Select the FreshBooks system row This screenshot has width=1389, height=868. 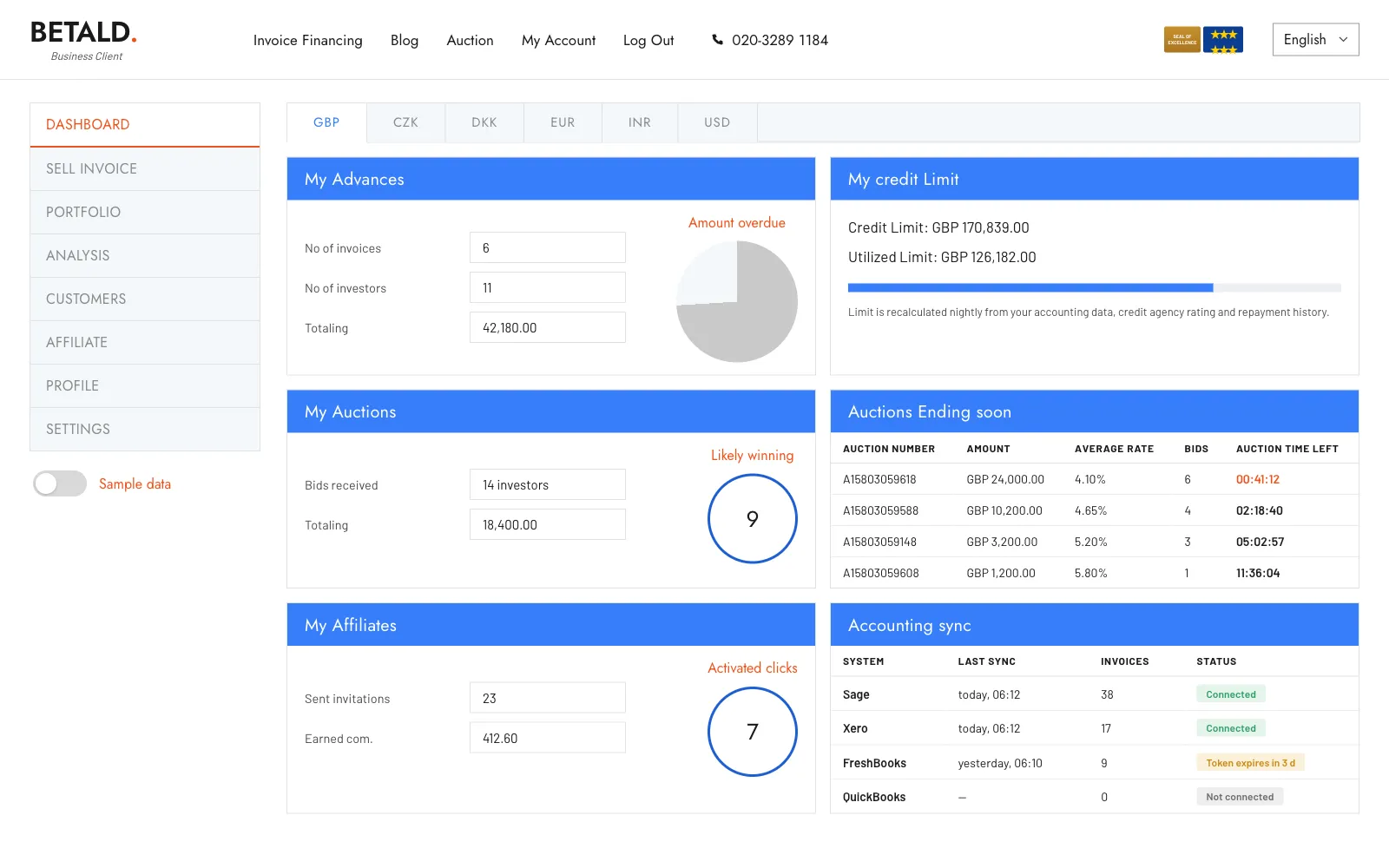coord(1095,763)
